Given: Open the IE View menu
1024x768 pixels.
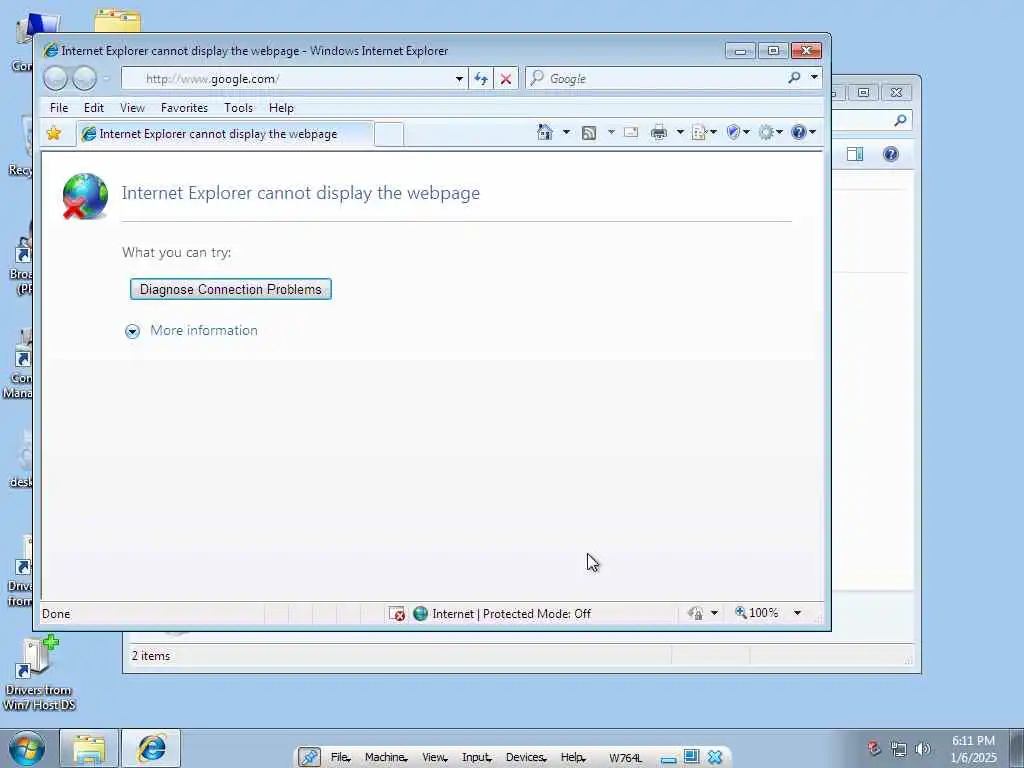Looking at the screenshot, I should point(132,108).
